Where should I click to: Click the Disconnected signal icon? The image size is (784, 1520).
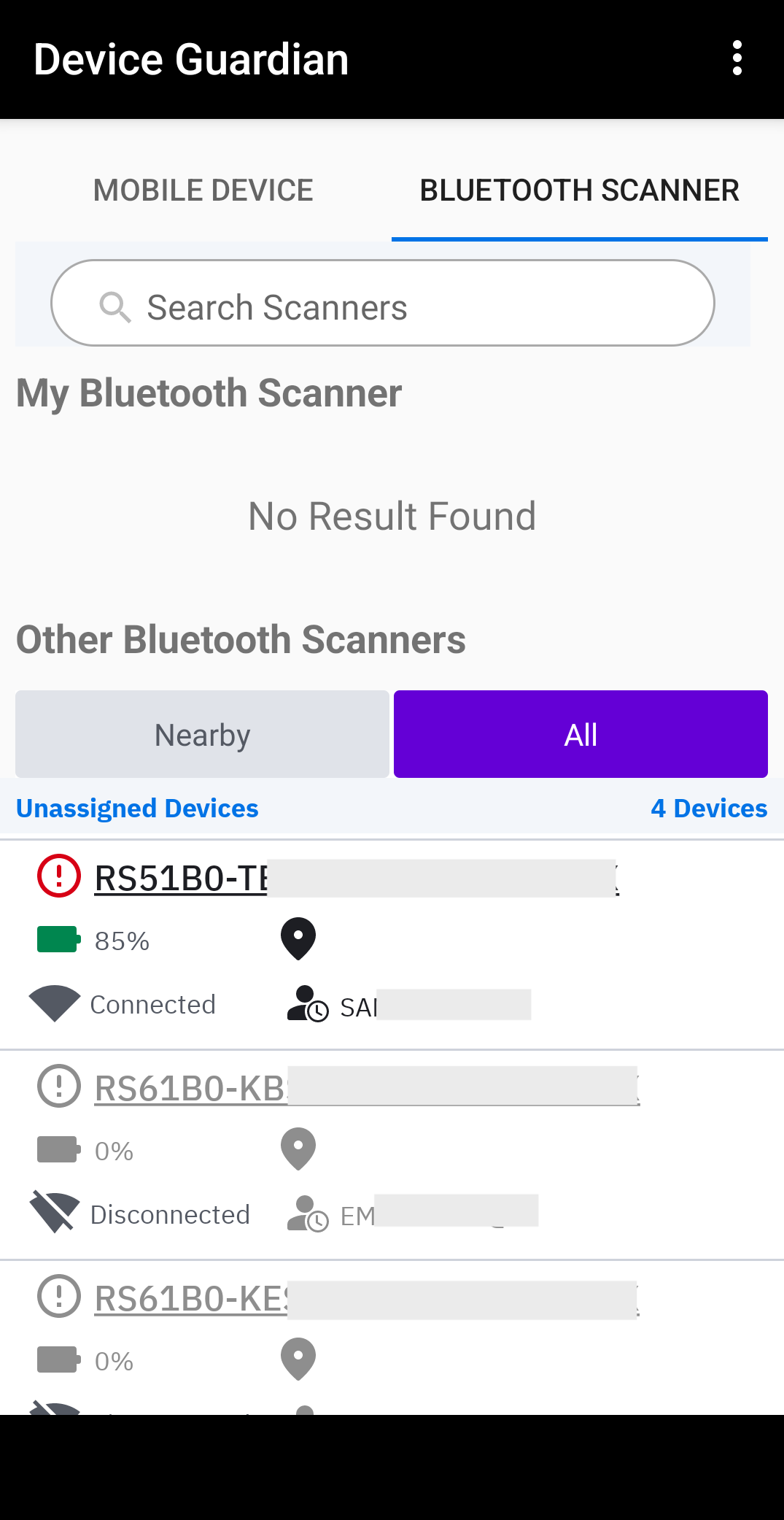pyautogui.click(x=55, y=1212)
